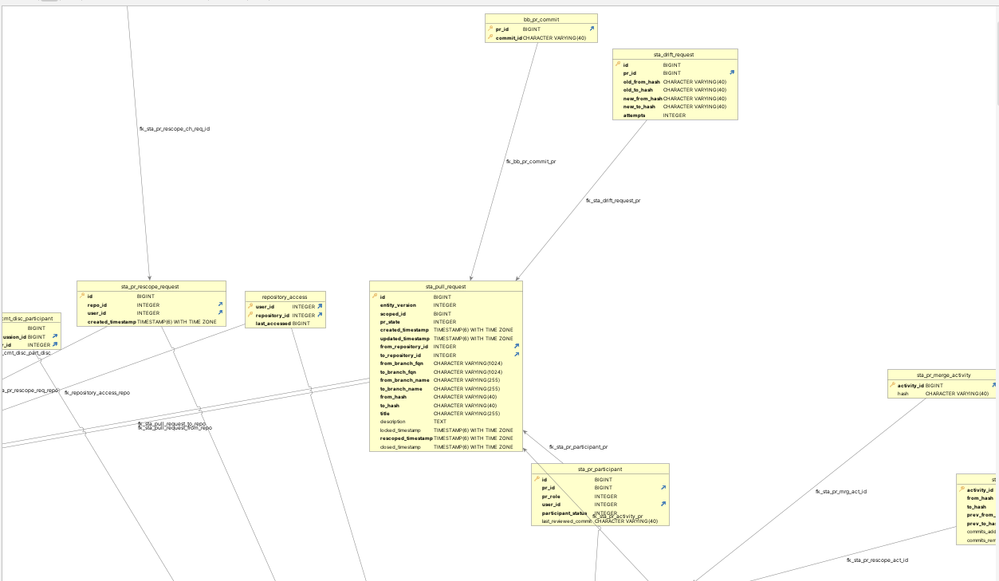The image size is (999, 581).
Task: Click the key icon beside user_id in repository_access
Action: pos(250,307)
